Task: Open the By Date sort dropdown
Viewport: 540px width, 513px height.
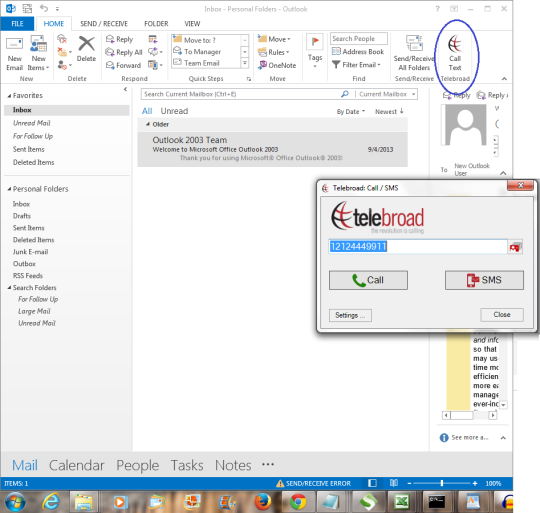Action: [351, 112]
